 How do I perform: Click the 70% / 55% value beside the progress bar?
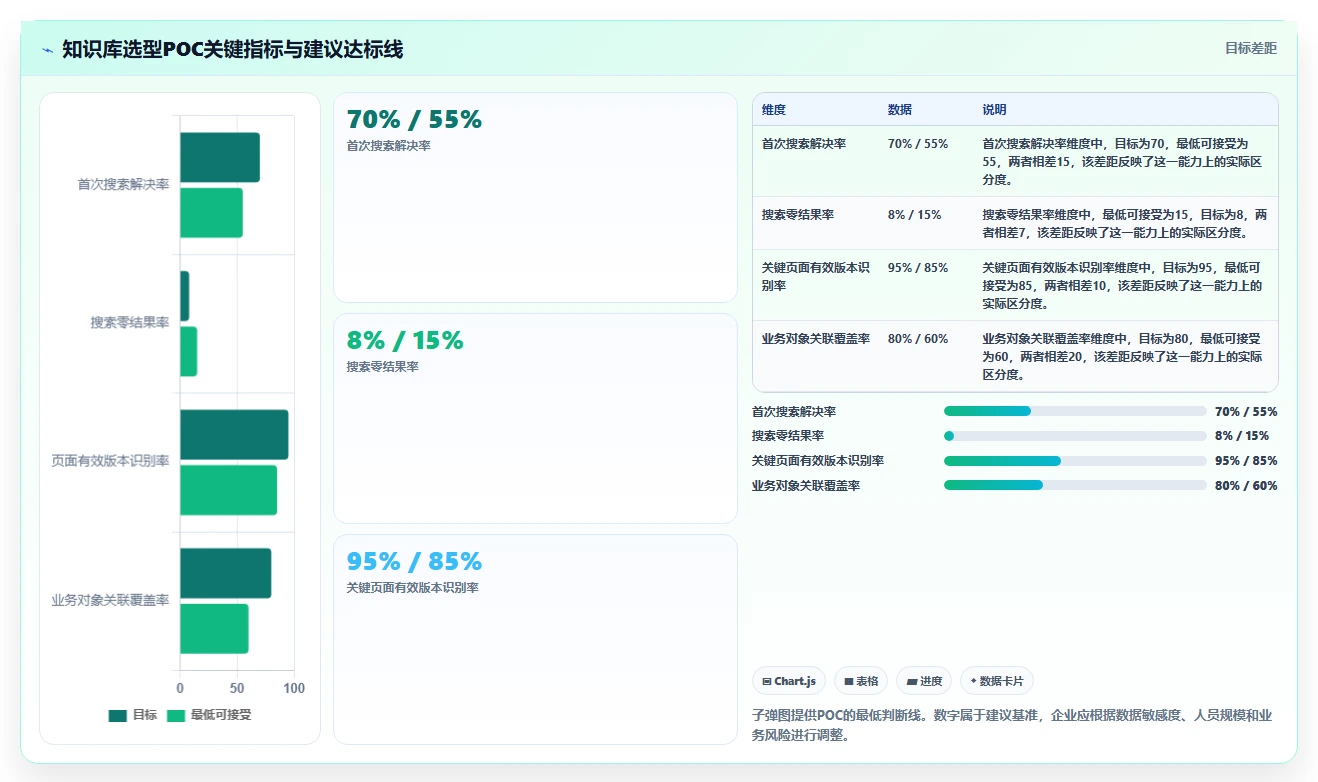pos(1246,411)
